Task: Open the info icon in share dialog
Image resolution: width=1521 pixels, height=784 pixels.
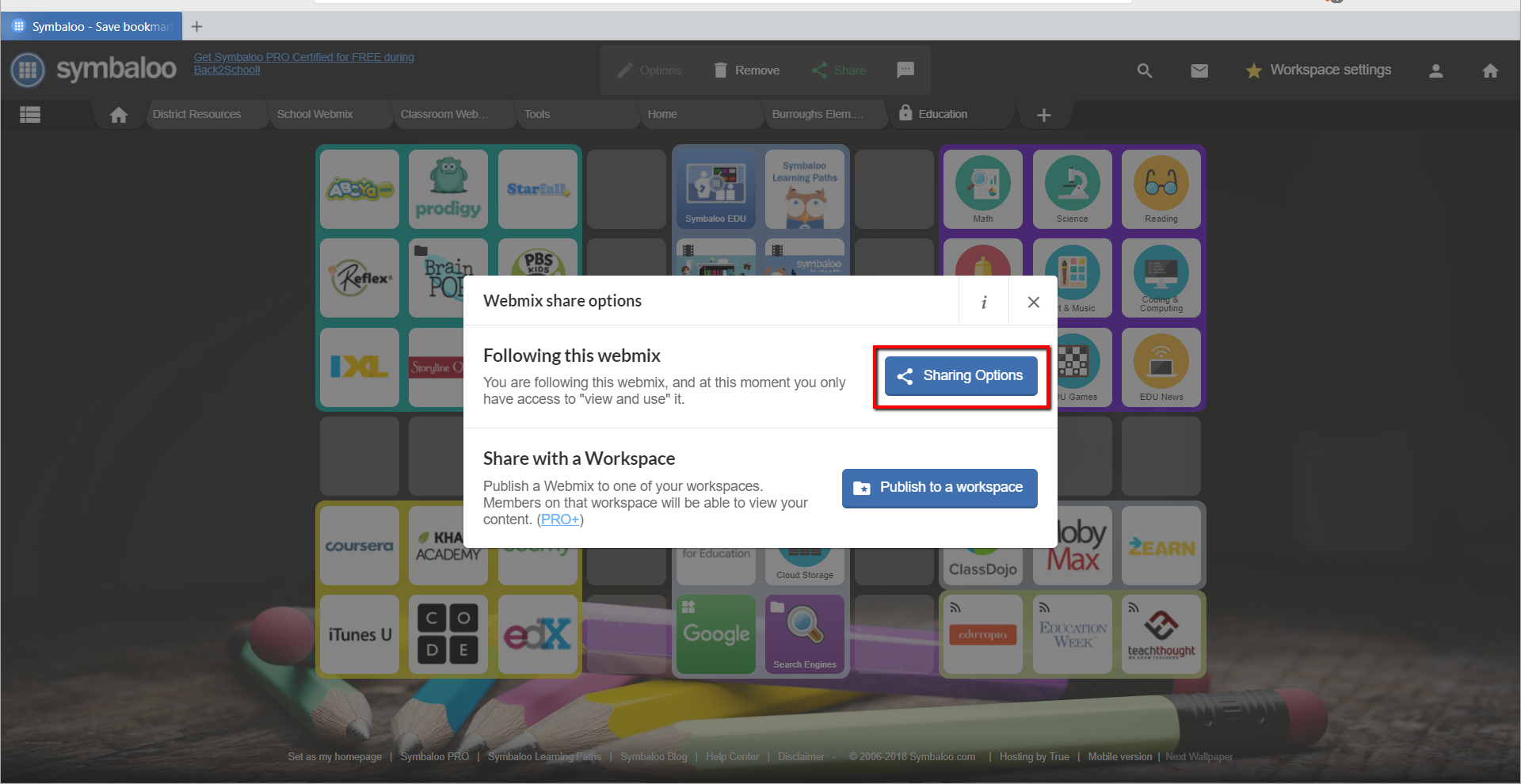Action: (984, 302)
